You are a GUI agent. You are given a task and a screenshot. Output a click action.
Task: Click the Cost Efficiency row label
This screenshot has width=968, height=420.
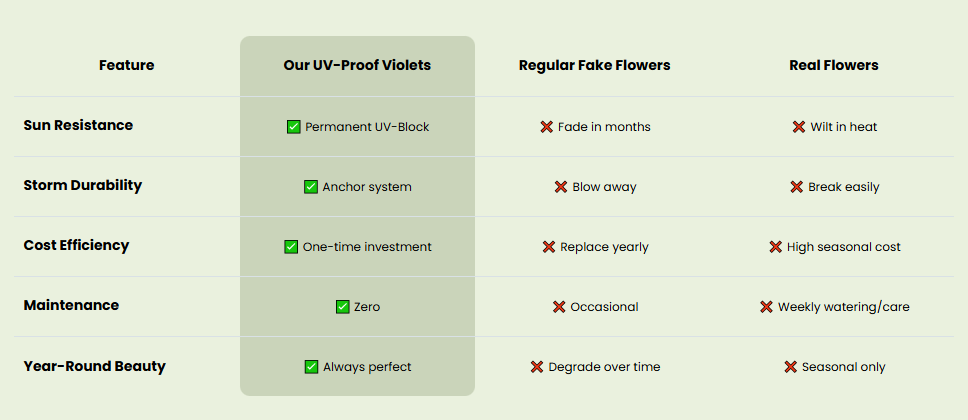[76, 246]
